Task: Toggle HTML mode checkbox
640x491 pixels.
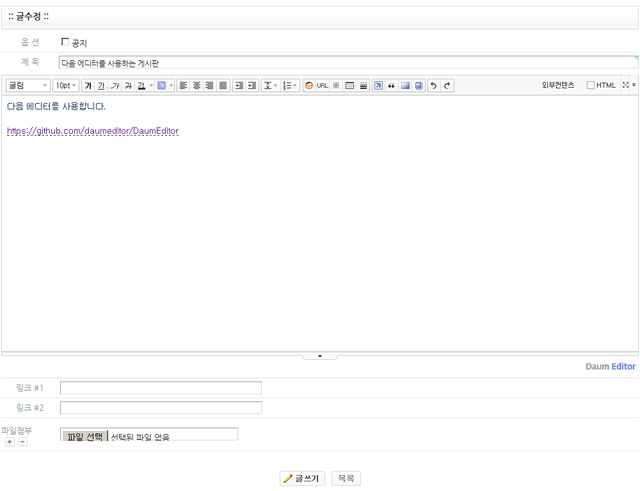Action: point(591,86)
